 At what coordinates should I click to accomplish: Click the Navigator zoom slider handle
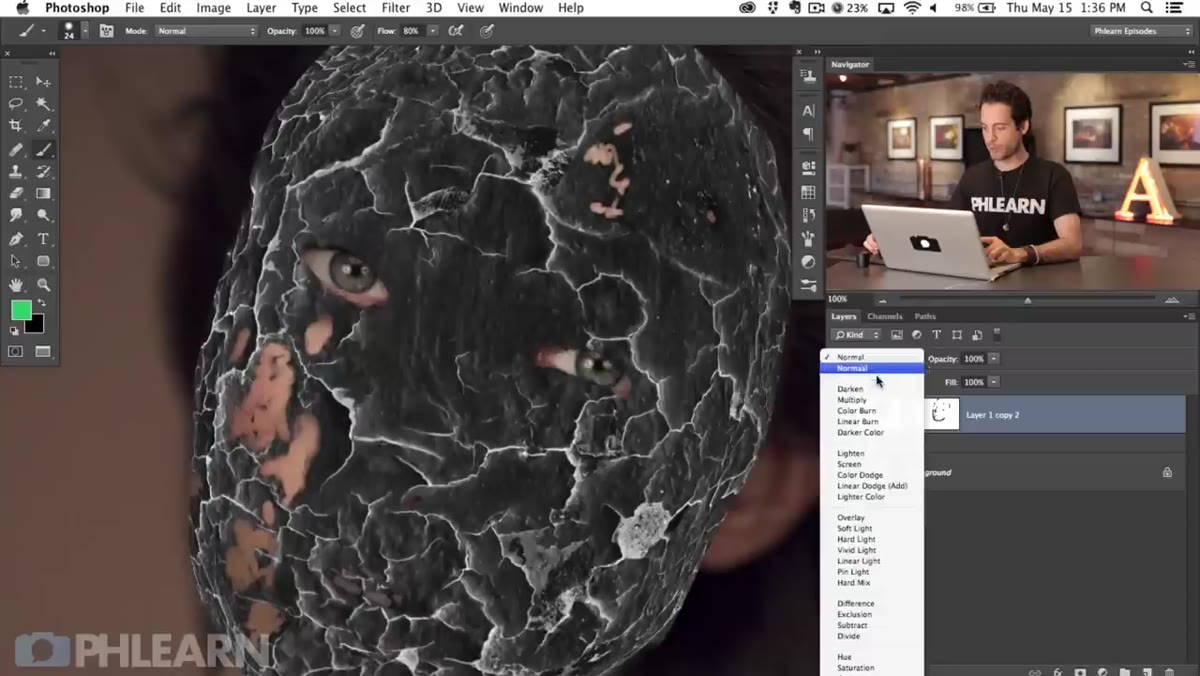[x=1027, y=300]
